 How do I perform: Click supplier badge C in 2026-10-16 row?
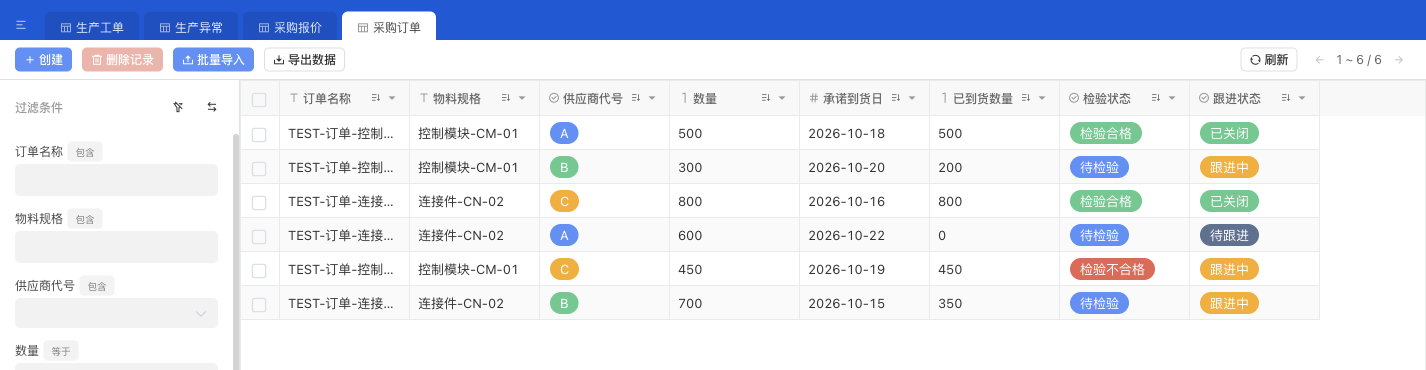click(564, 201)
